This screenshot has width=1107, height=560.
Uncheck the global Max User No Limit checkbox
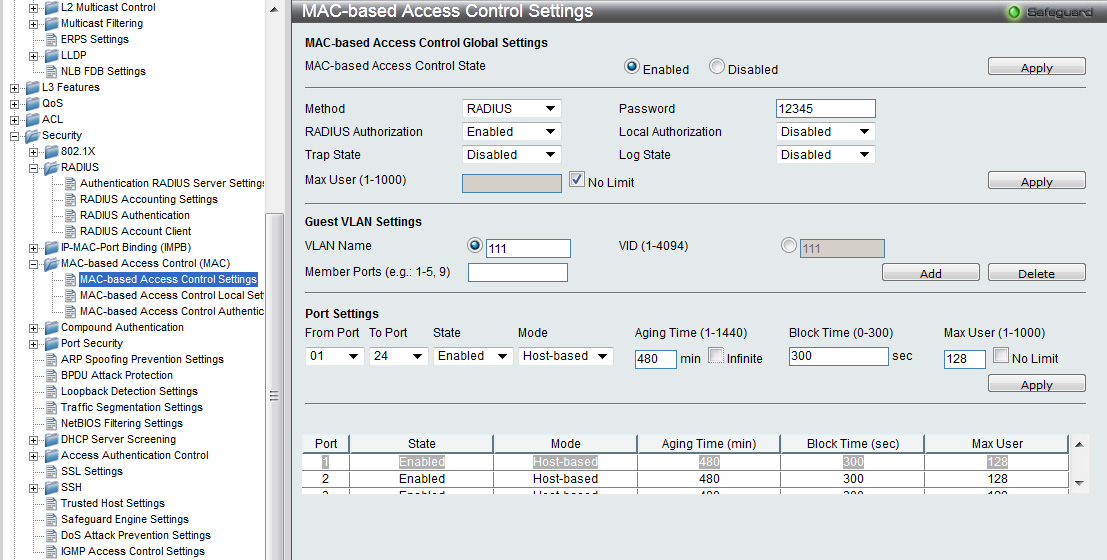pos(577,181)
